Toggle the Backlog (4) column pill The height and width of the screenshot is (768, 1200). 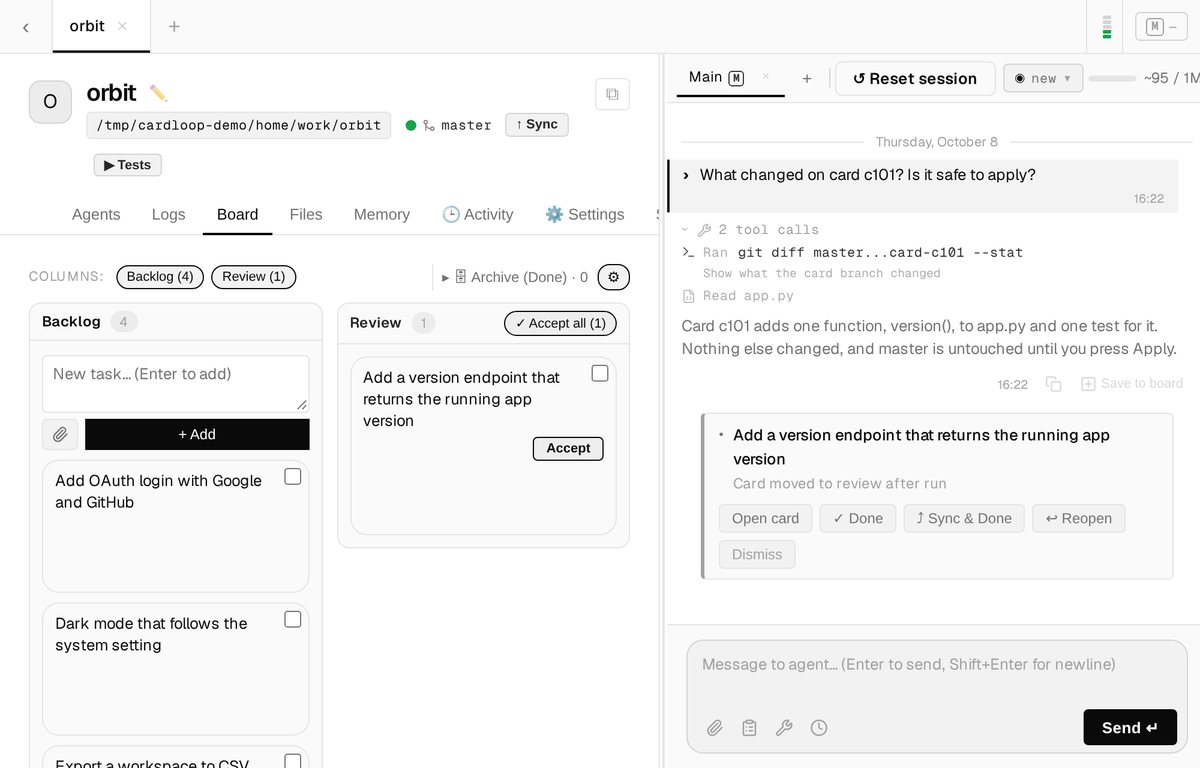pos(160,277)
